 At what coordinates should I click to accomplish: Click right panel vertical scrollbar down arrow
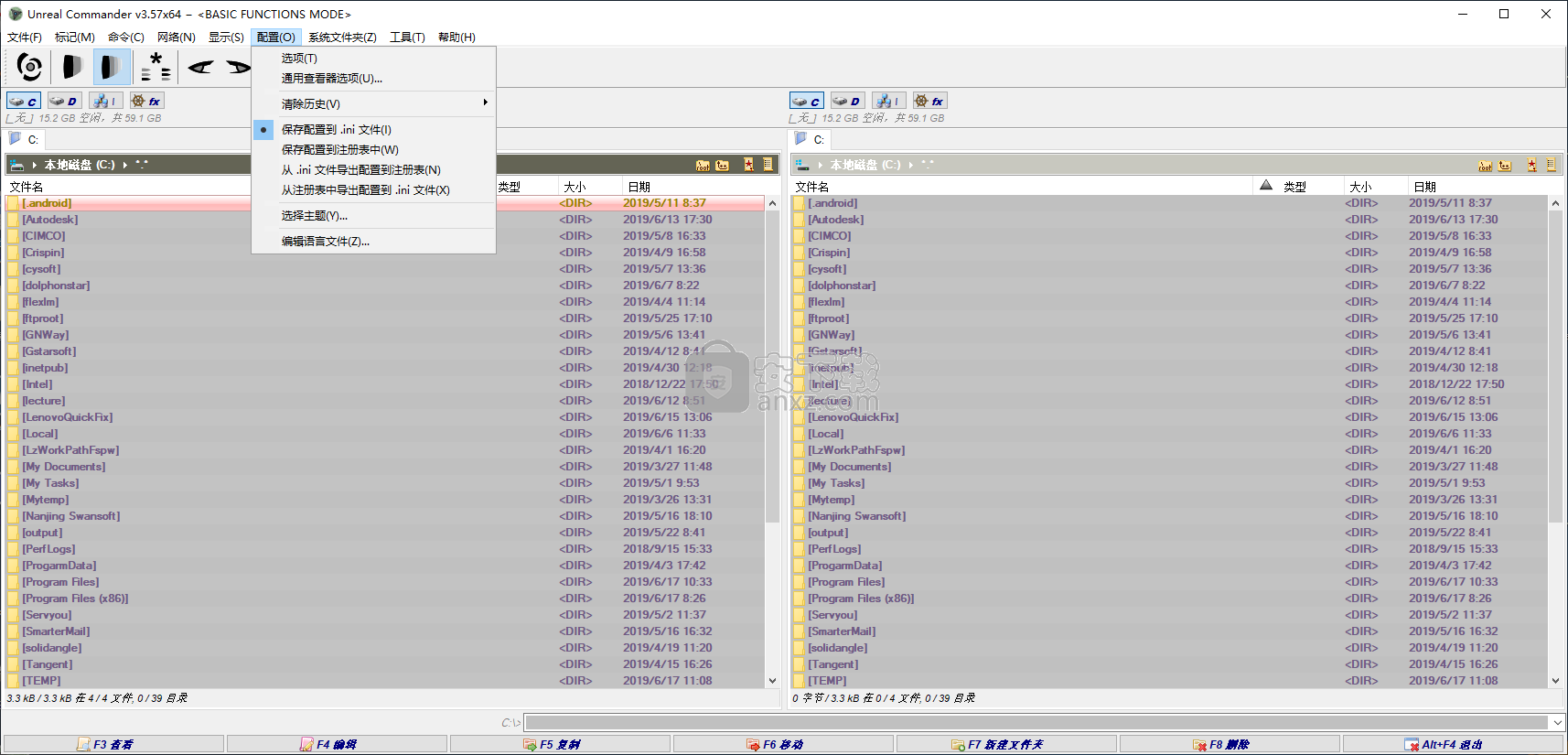(1556, 681)
